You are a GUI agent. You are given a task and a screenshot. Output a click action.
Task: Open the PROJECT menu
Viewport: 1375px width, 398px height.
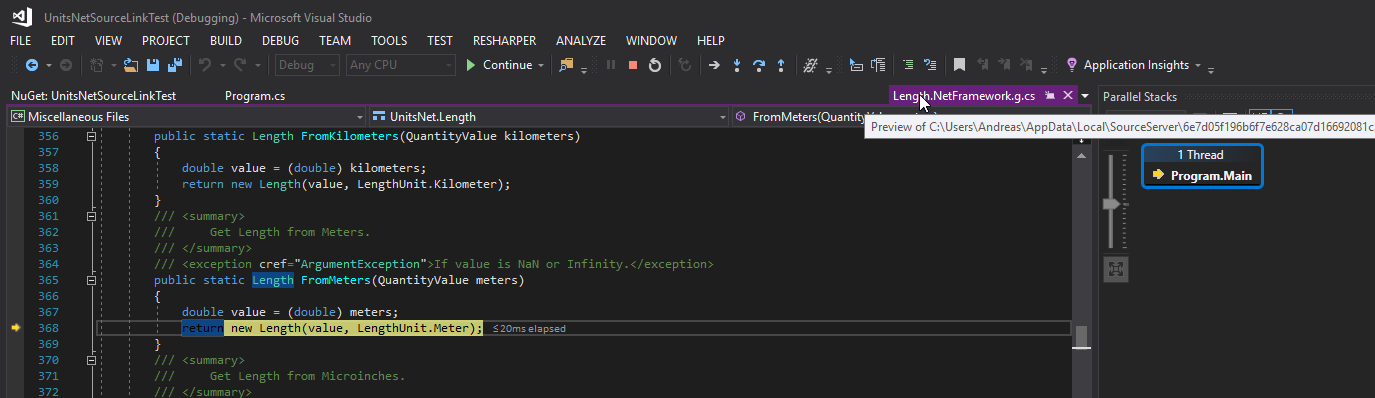click(x=166, y=41)
